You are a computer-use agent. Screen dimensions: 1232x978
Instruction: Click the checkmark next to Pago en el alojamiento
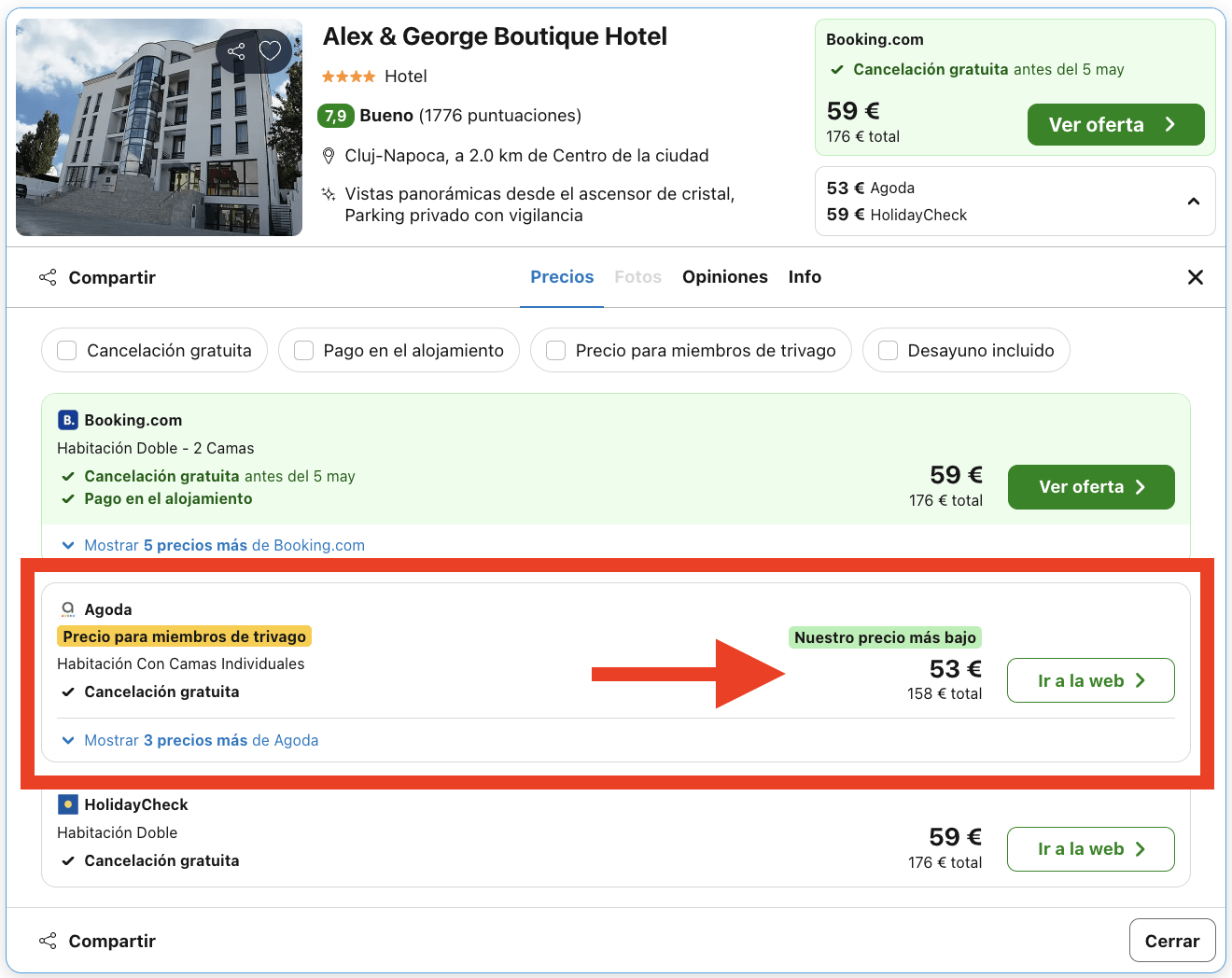point(68,499)
